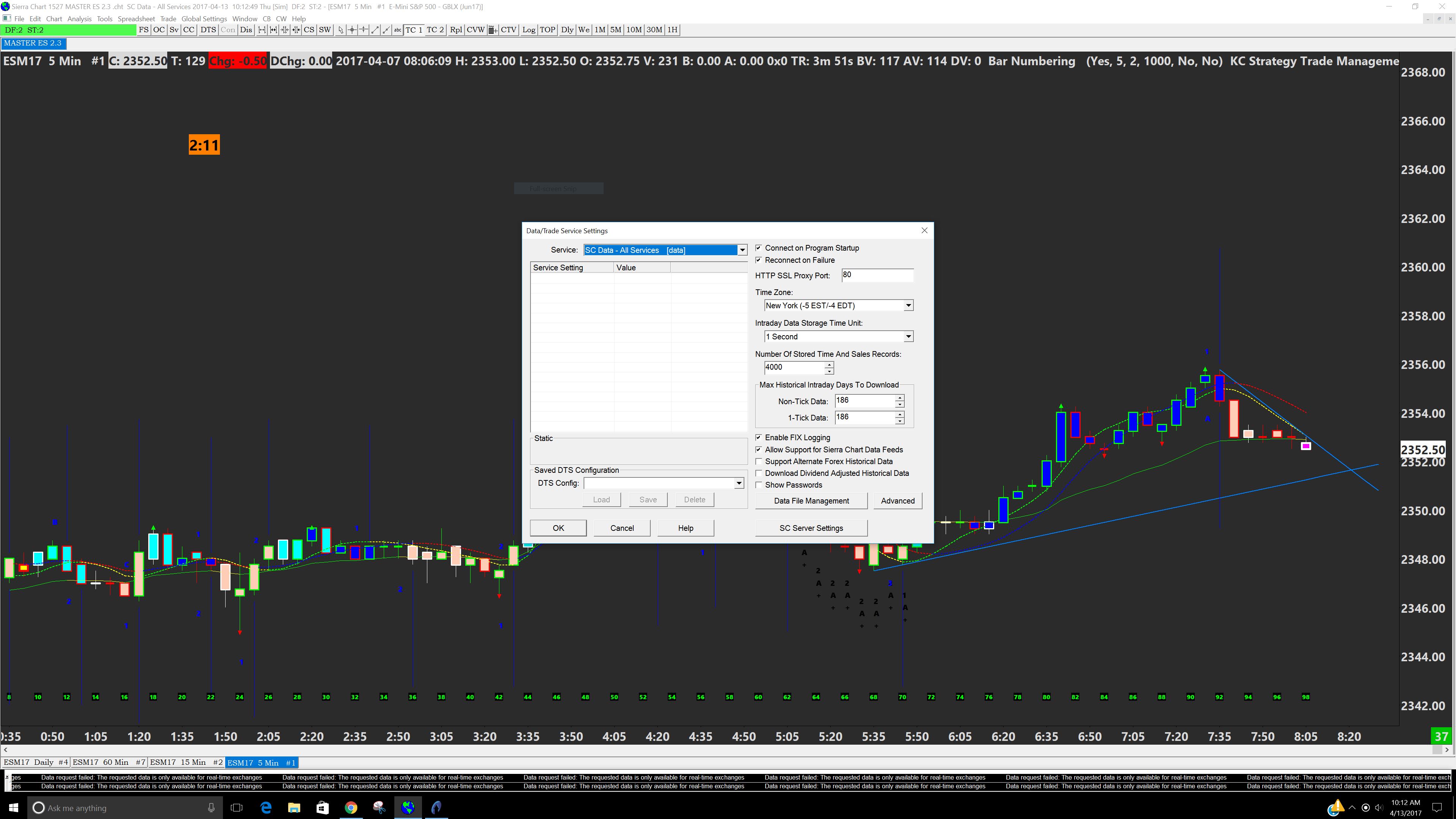1456x819 pixels.
Task: Click the Data File Management button
Action: click(811, 501)
